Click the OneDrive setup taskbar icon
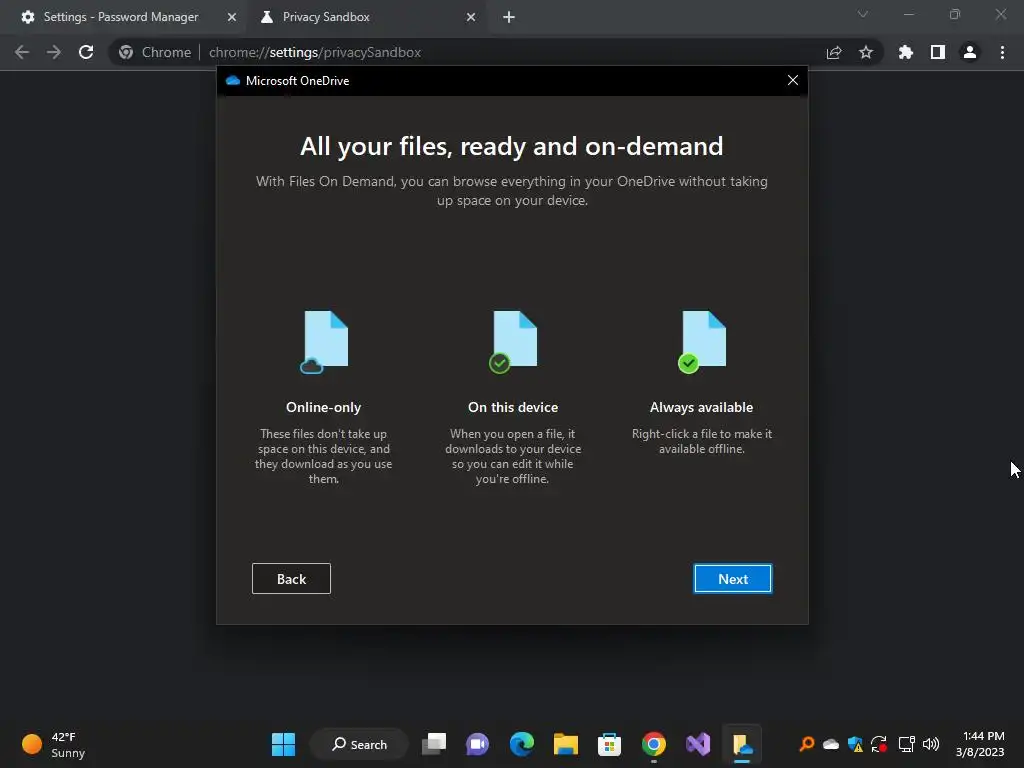1024x768 pixels. pos(743,744)
